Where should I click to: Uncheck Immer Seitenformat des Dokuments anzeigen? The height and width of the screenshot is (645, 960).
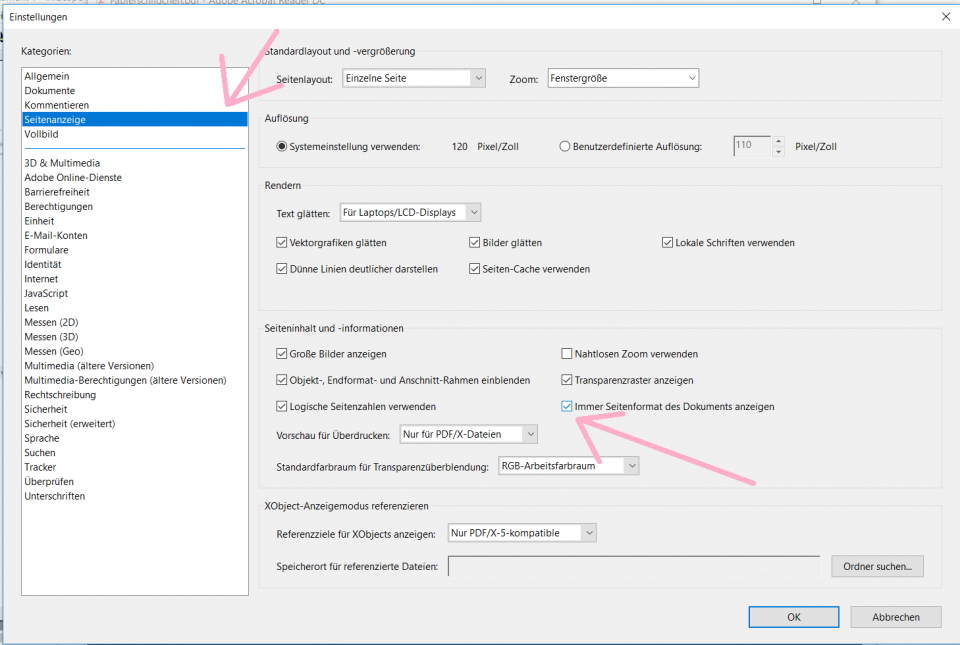point(567,407)
